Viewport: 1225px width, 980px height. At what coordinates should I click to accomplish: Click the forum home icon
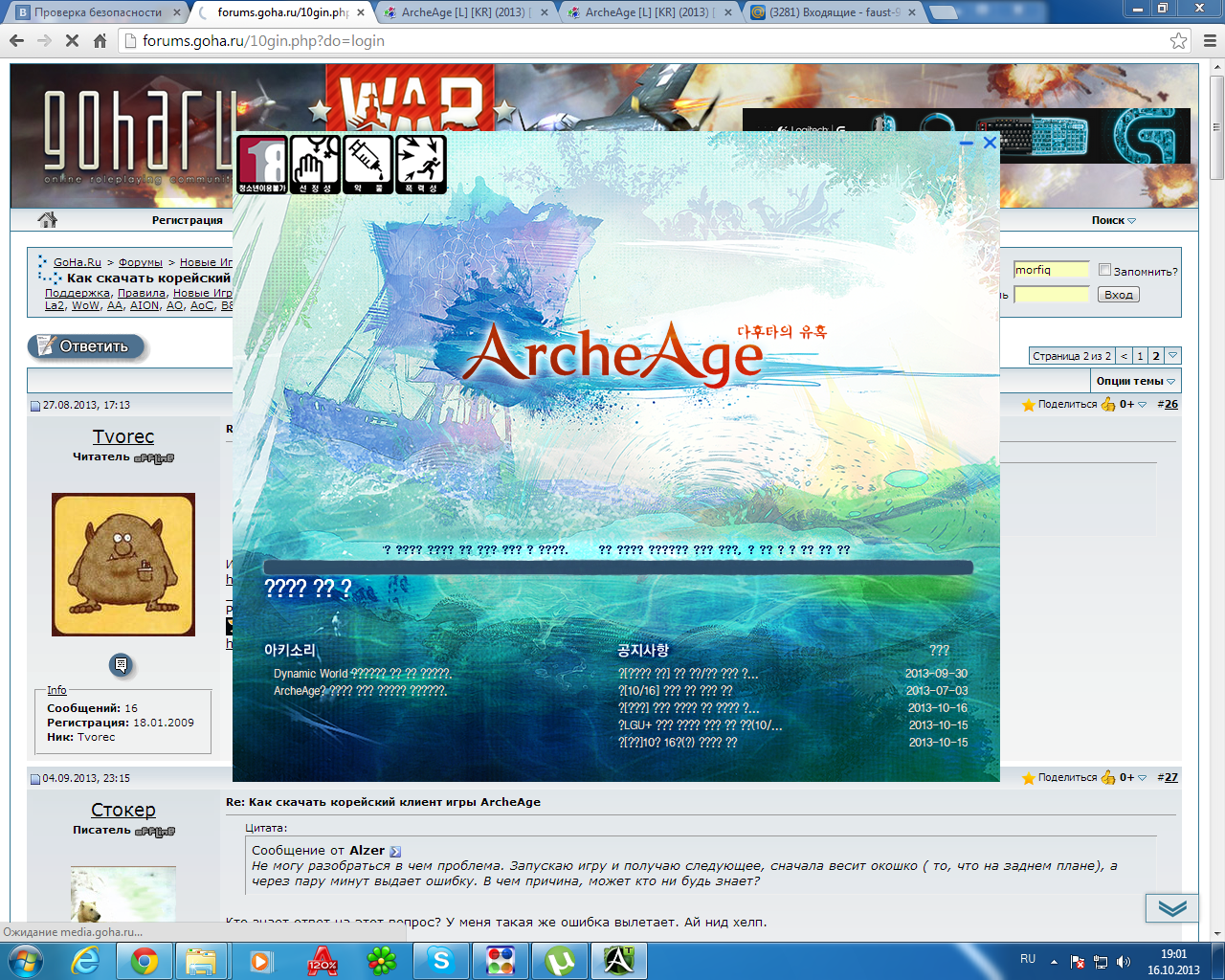(x=47, y=220)
